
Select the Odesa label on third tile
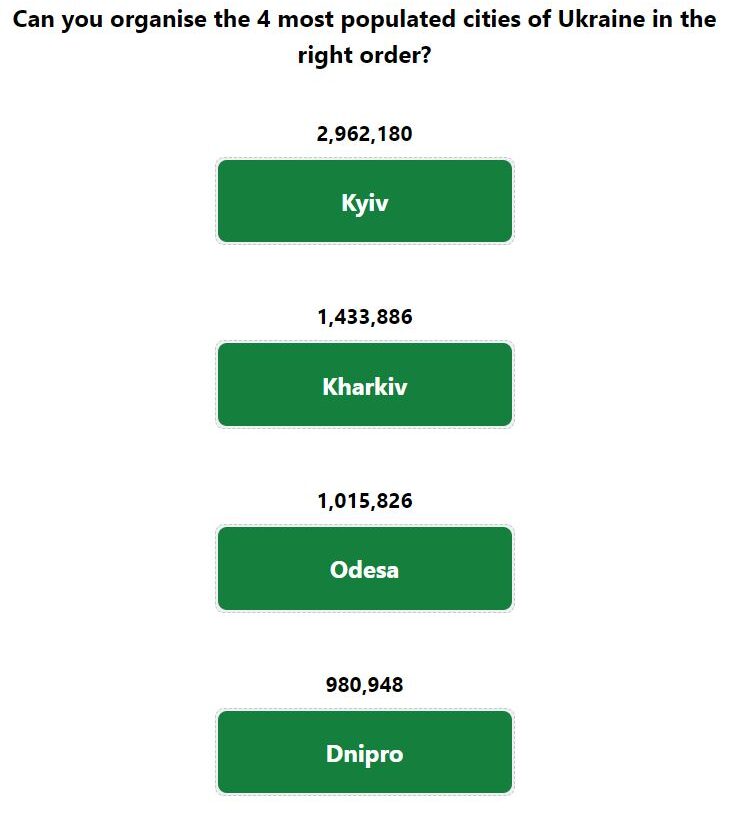pos(364,570)
